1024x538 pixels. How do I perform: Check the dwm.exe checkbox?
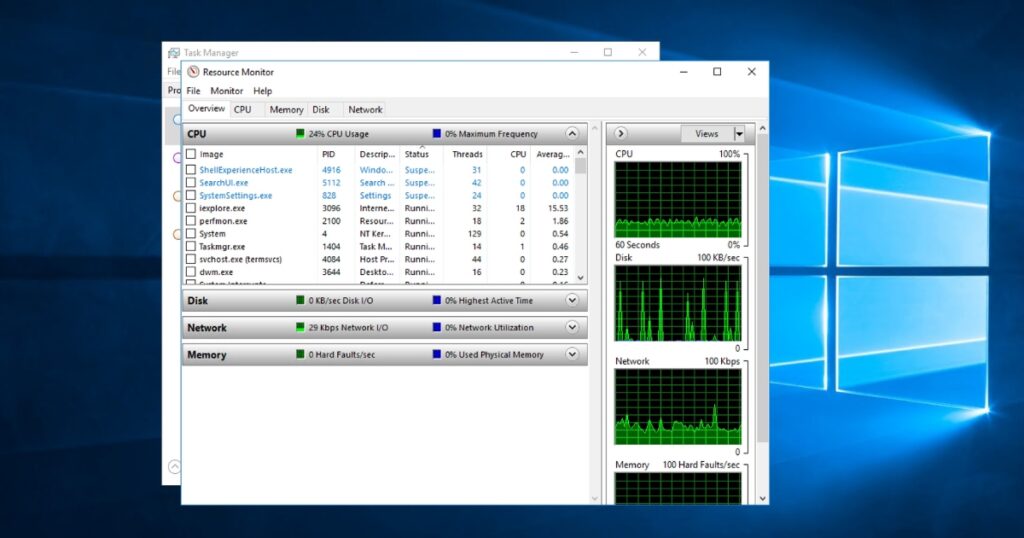pos(191,272)
